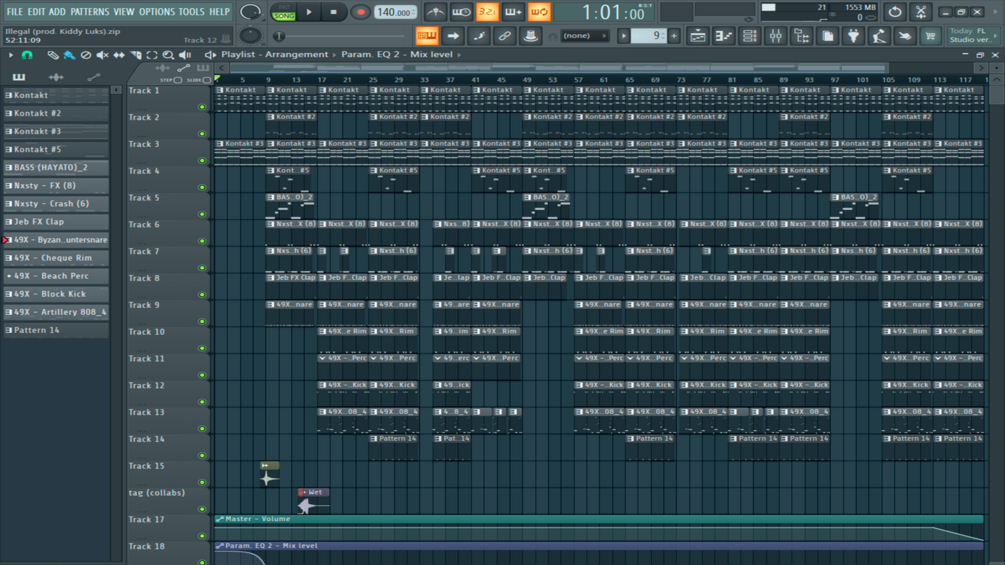
Task: Open the PATTERNS menu
Action: 90,12
